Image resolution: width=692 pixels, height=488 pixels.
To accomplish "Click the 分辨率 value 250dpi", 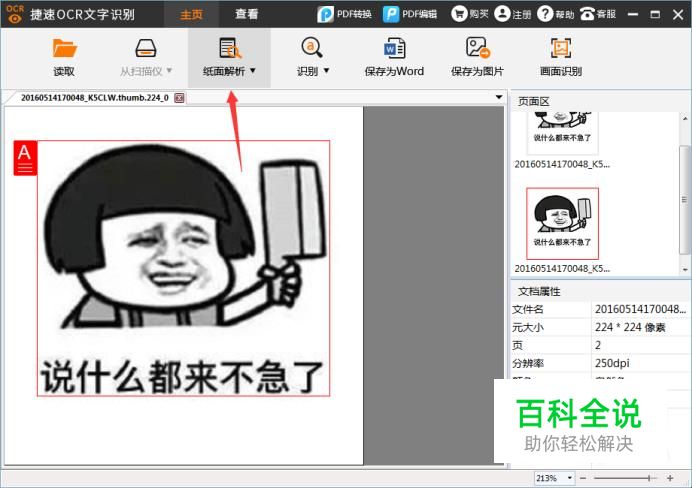I will [612, 363].
